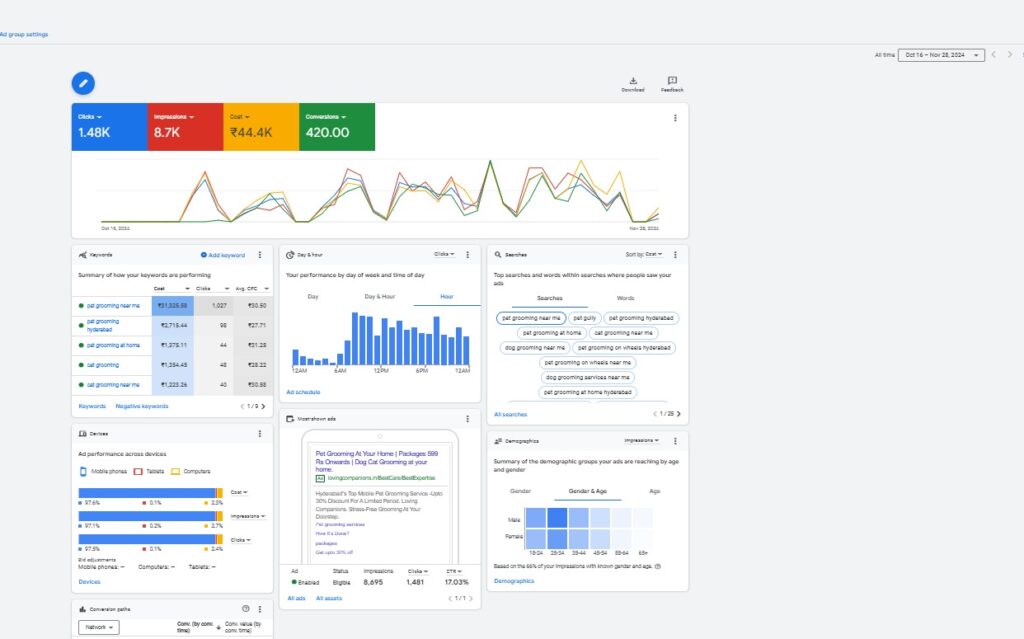
Task: Open the Keywords card three-dot menu
Action: point(260,255)
